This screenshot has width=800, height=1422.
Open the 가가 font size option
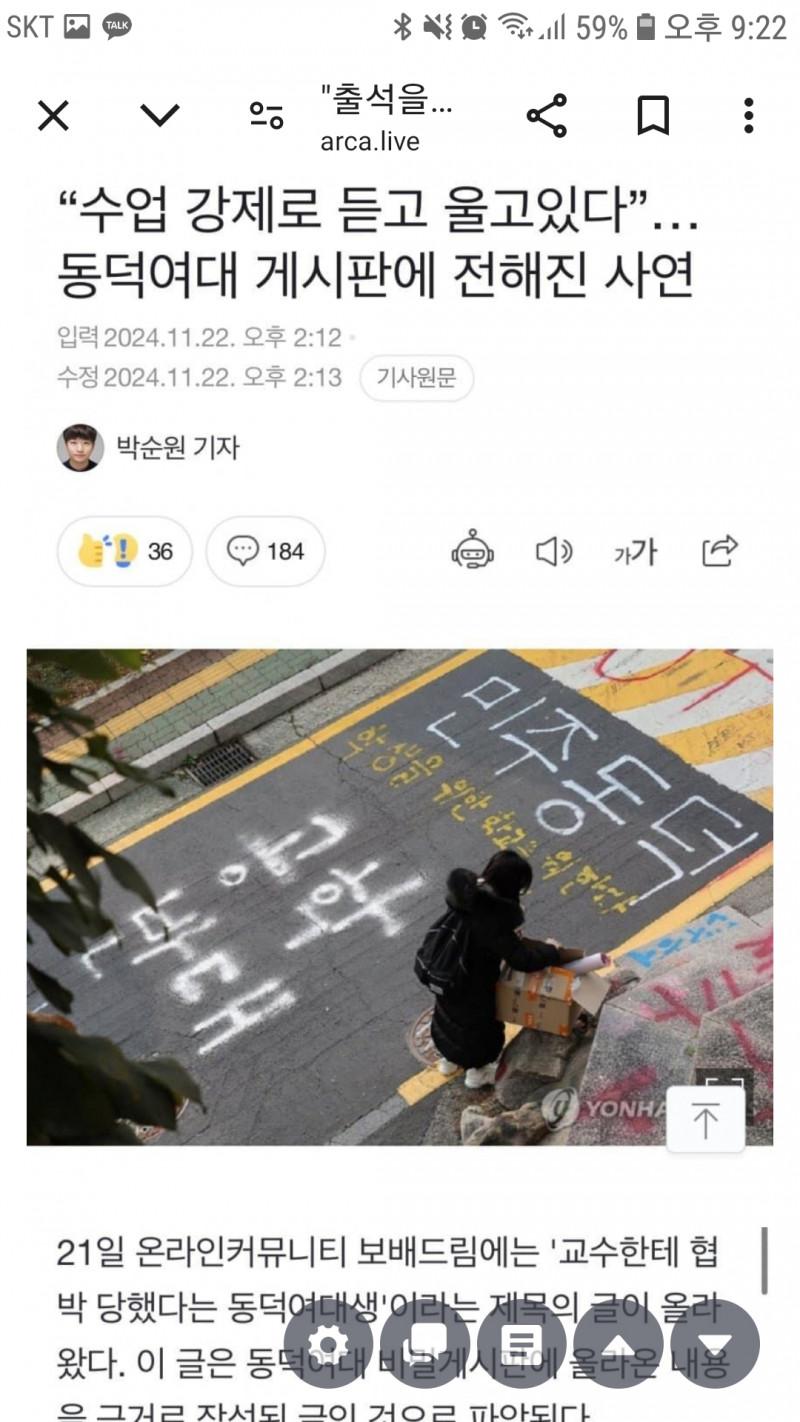(x=635, y=551)
